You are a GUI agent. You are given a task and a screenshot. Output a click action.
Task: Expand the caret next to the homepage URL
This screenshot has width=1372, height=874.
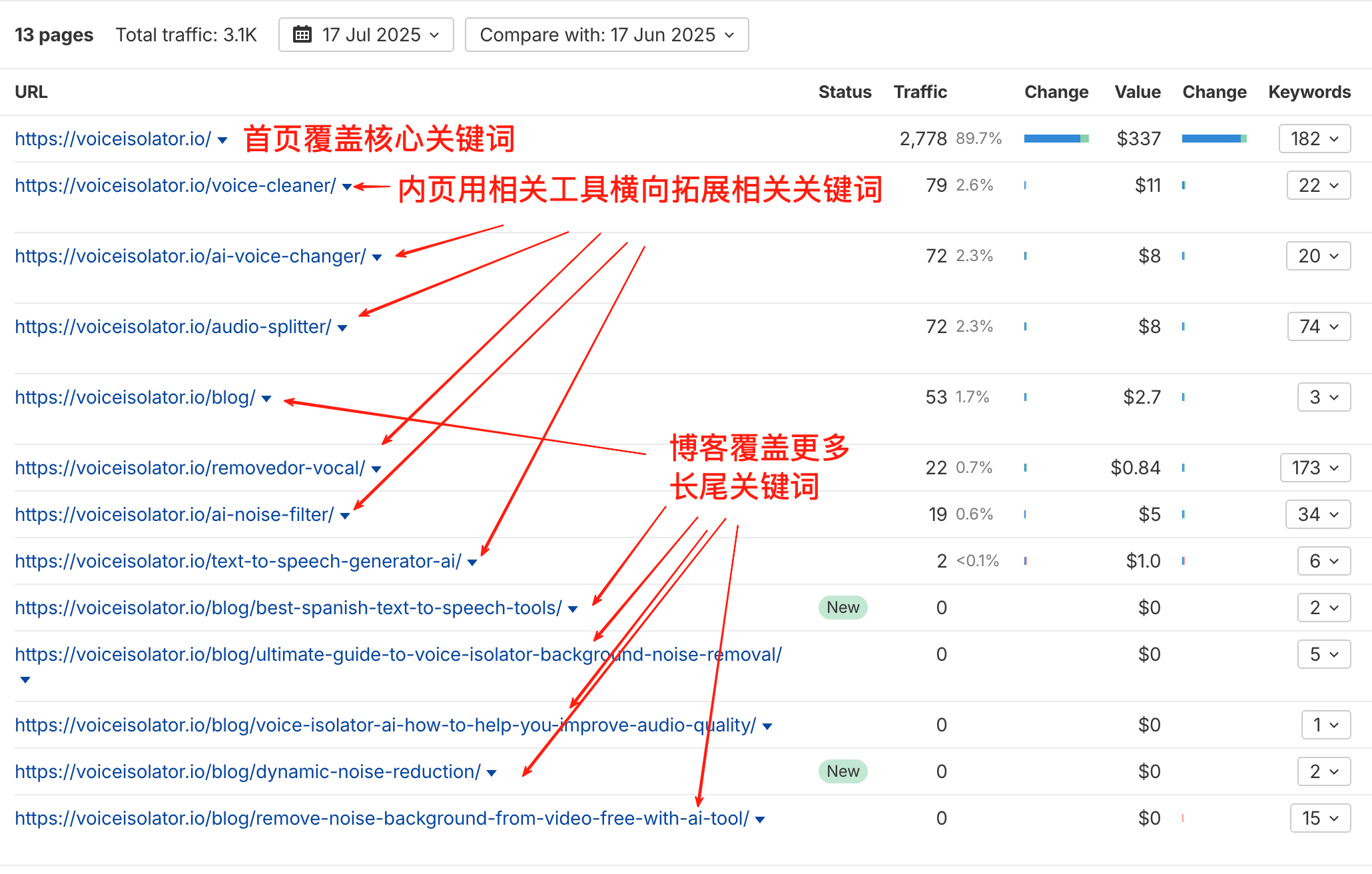222,140
